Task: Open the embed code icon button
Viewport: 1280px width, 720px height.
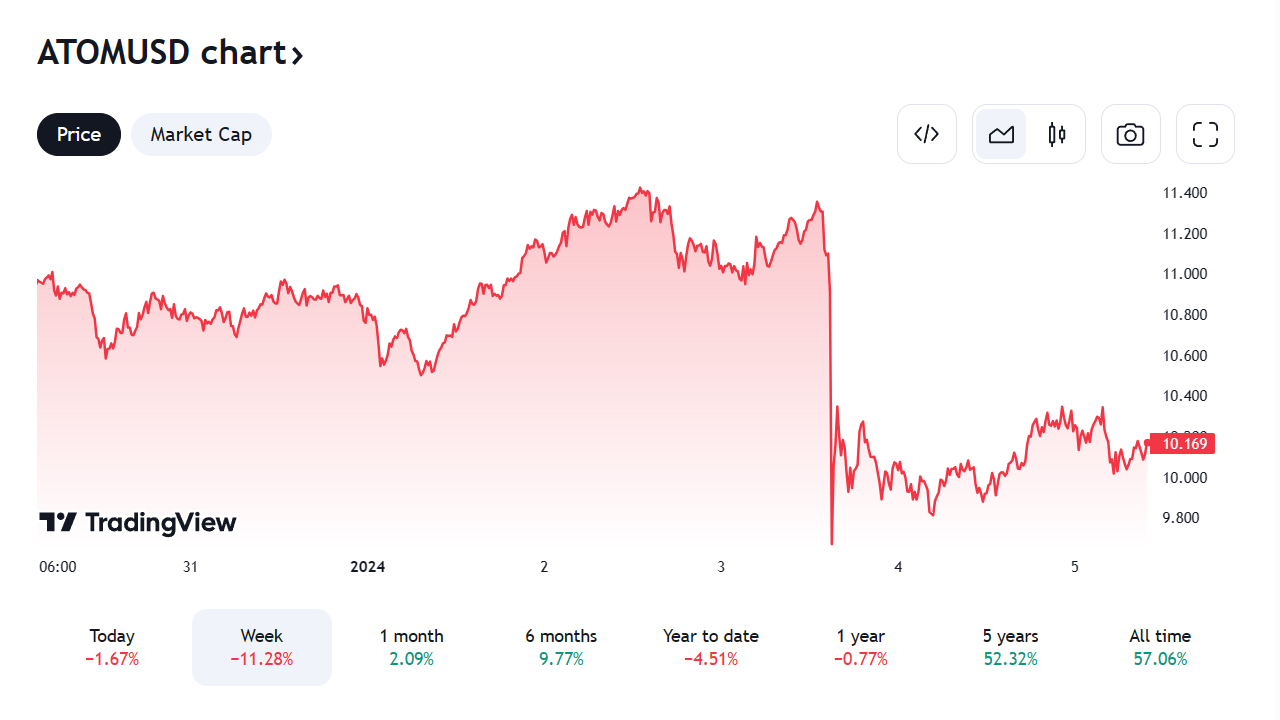Action: (927, 134)
